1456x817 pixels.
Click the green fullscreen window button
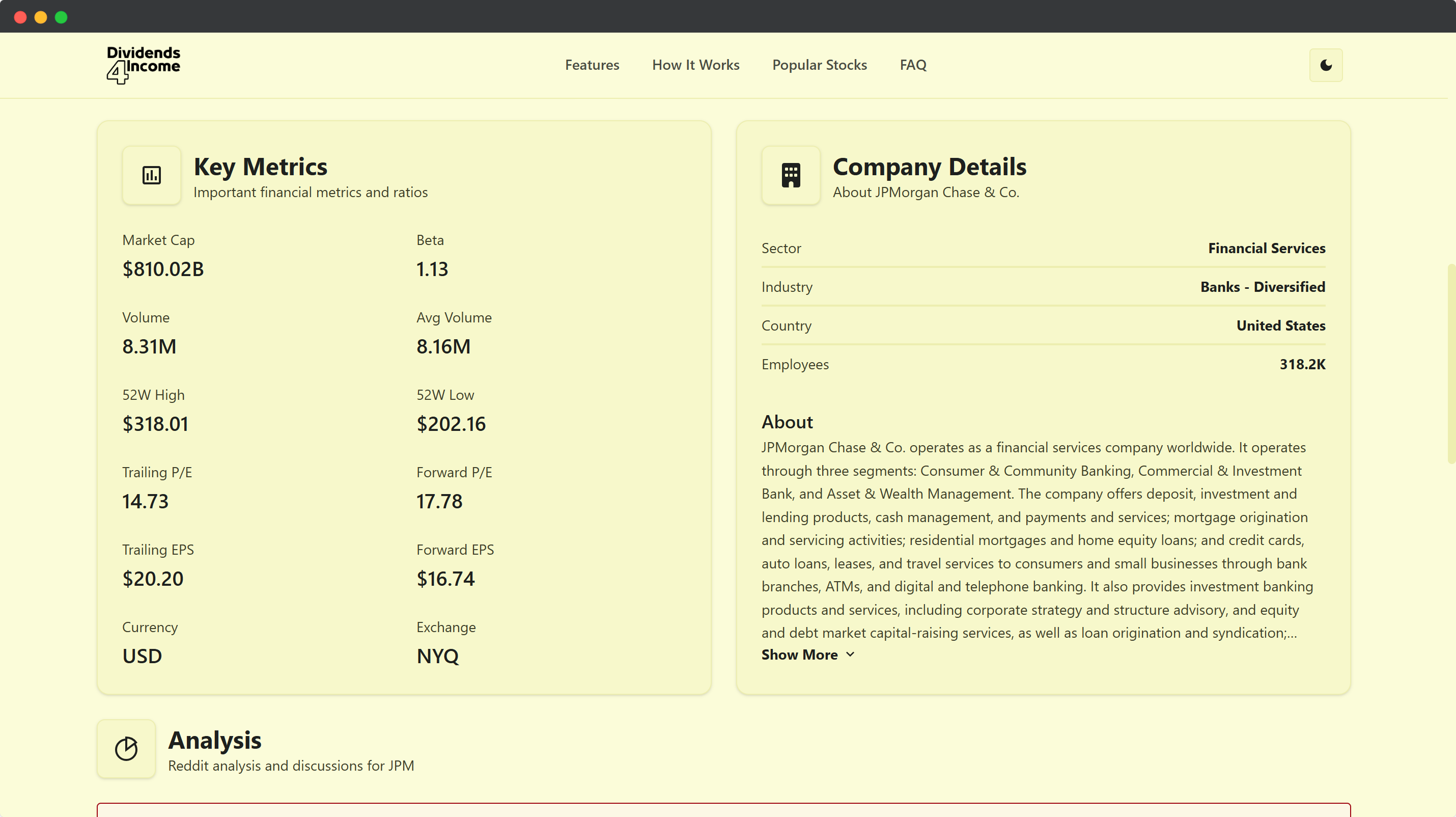point(61,17)
